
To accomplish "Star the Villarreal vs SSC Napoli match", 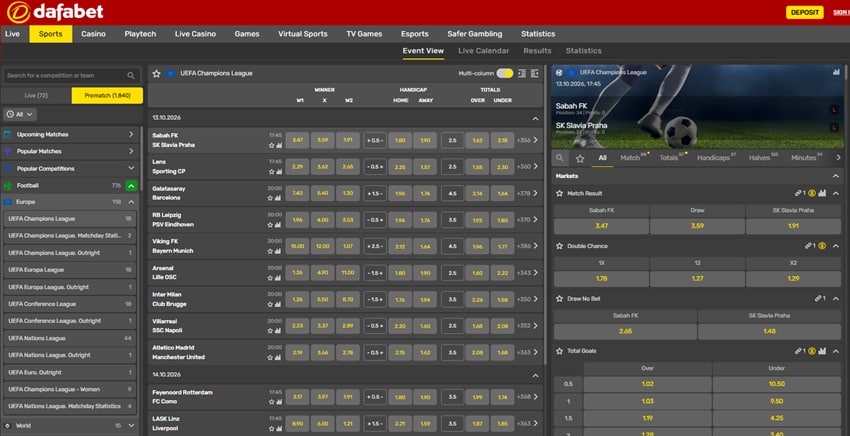I will coord(272,331).
